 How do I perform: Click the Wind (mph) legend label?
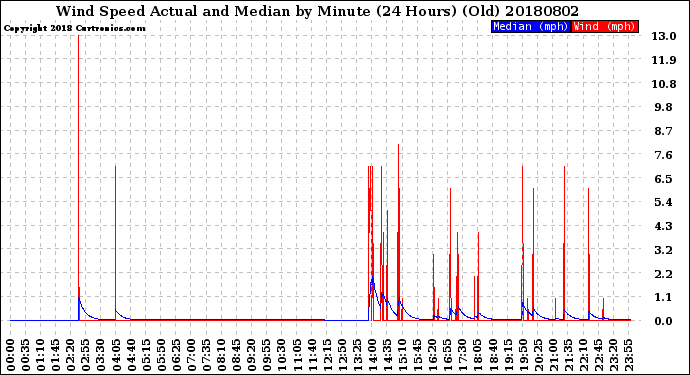(604, 26)
